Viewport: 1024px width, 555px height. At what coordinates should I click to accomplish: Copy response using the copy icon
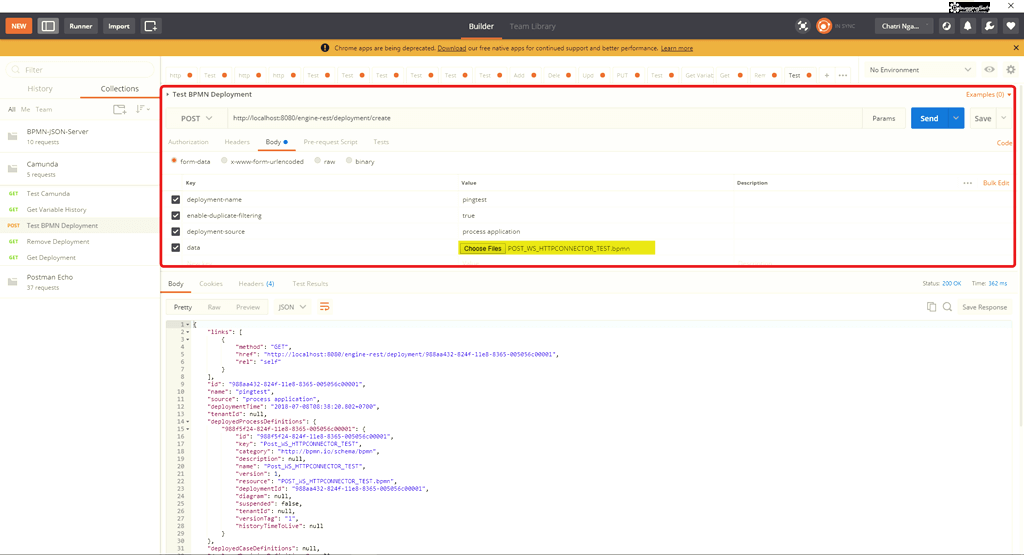coord(931,307)
